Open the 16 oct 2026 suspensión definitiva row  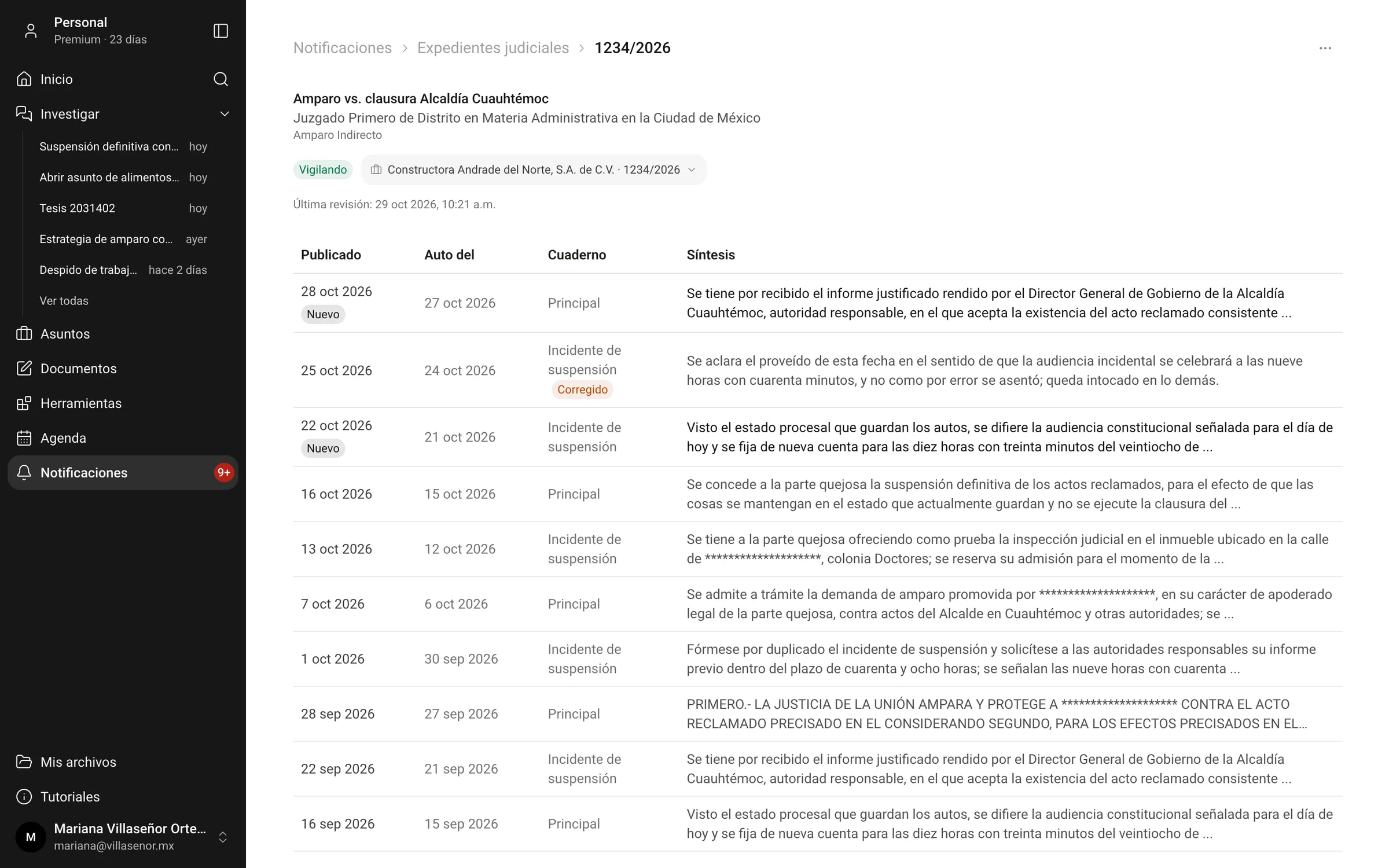[x=818, y=494]
